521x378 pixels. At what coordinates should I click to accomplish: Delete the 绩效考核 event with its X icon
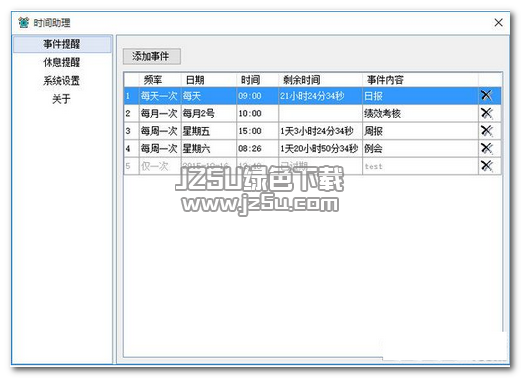[486, 113]
